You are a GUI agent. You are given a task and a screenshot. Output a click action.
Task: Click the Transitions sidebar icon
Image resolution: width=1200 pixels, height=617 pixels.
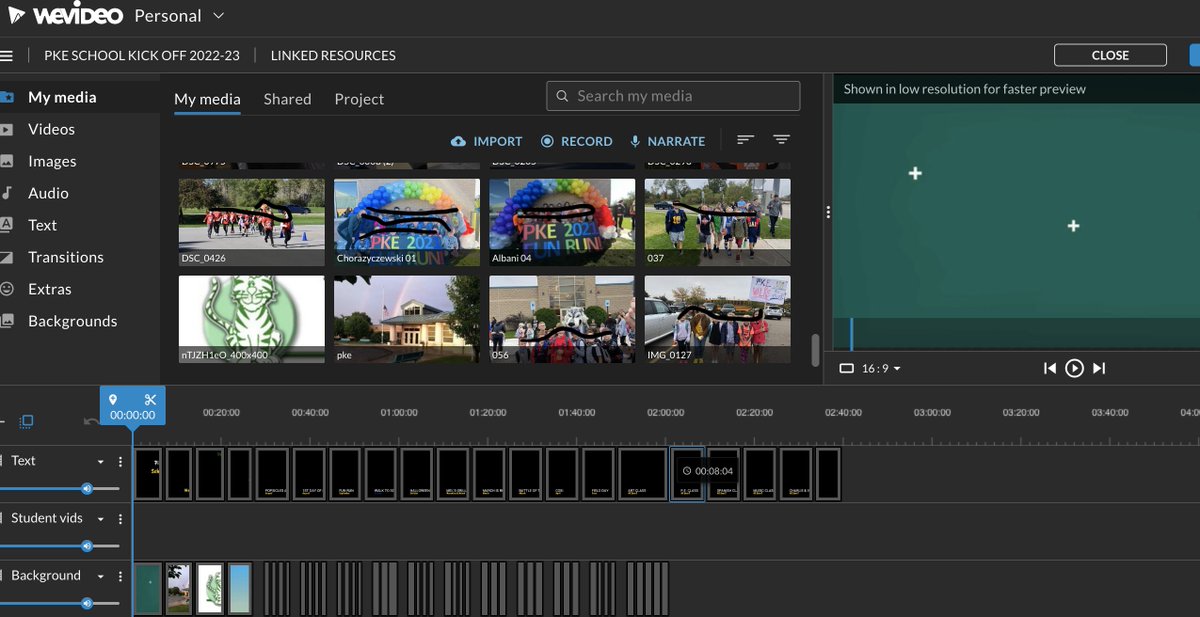[x=7, y=257]
